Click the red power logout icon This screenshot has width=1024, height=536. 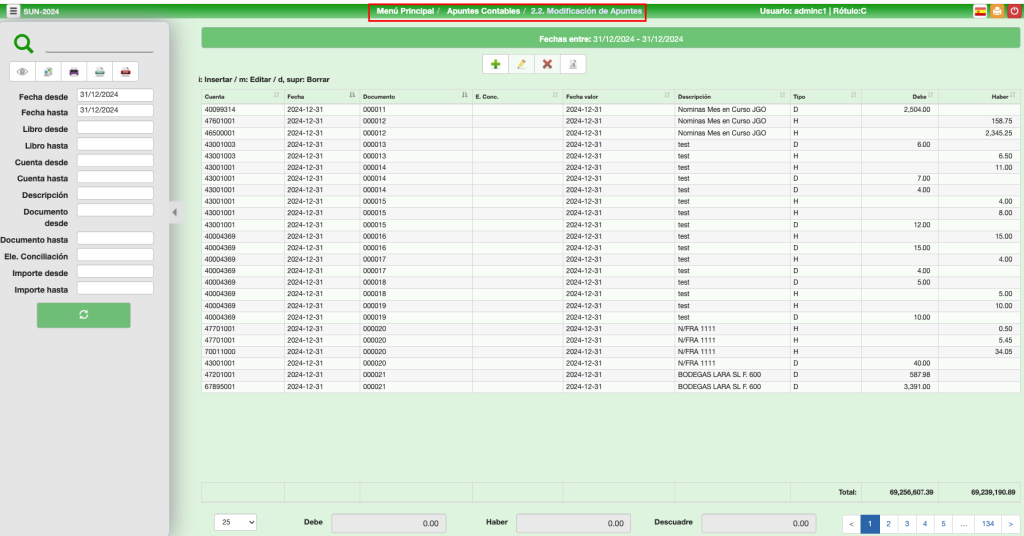click(x=1013, y=11)
